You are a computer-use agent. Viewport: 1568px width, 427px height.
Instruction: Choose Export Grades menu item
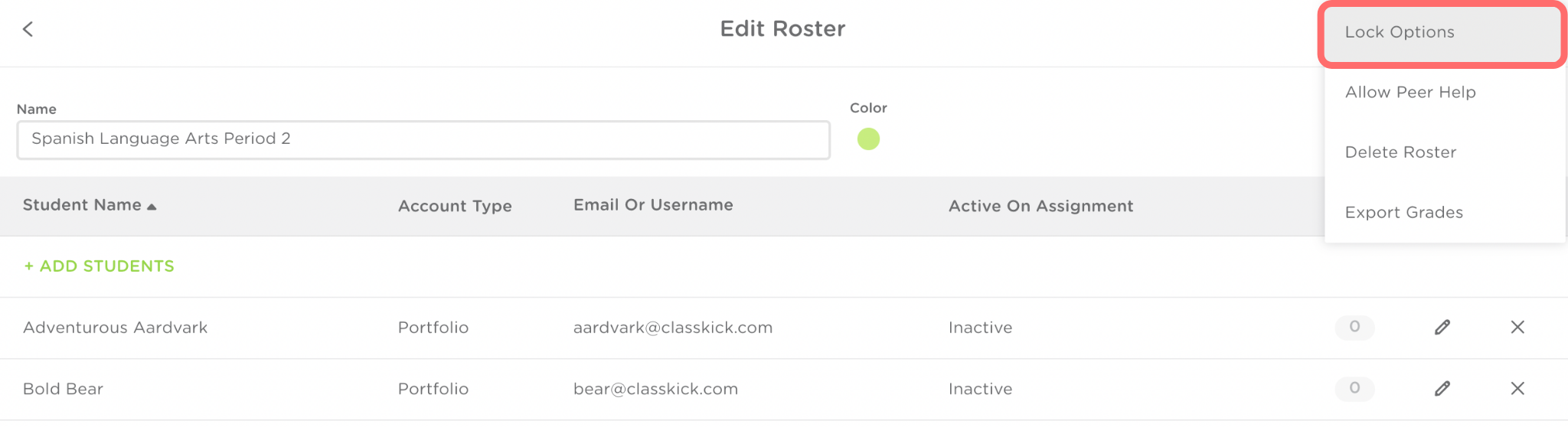pyautogui.click(x=1403, y=213)
